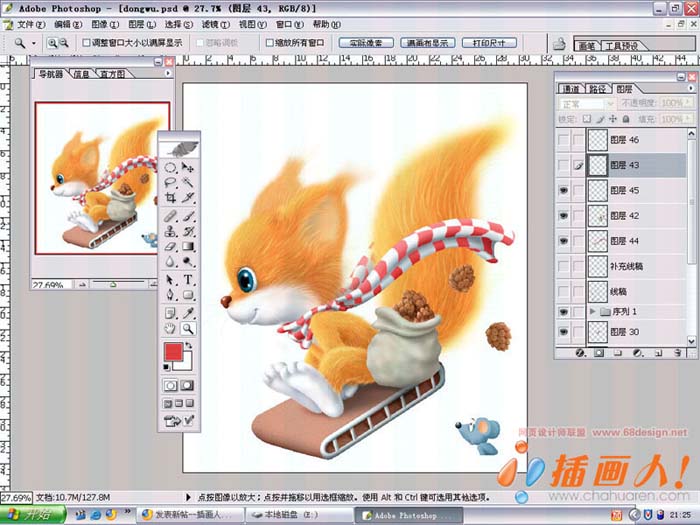Switch to the 通道 tab

571,89
